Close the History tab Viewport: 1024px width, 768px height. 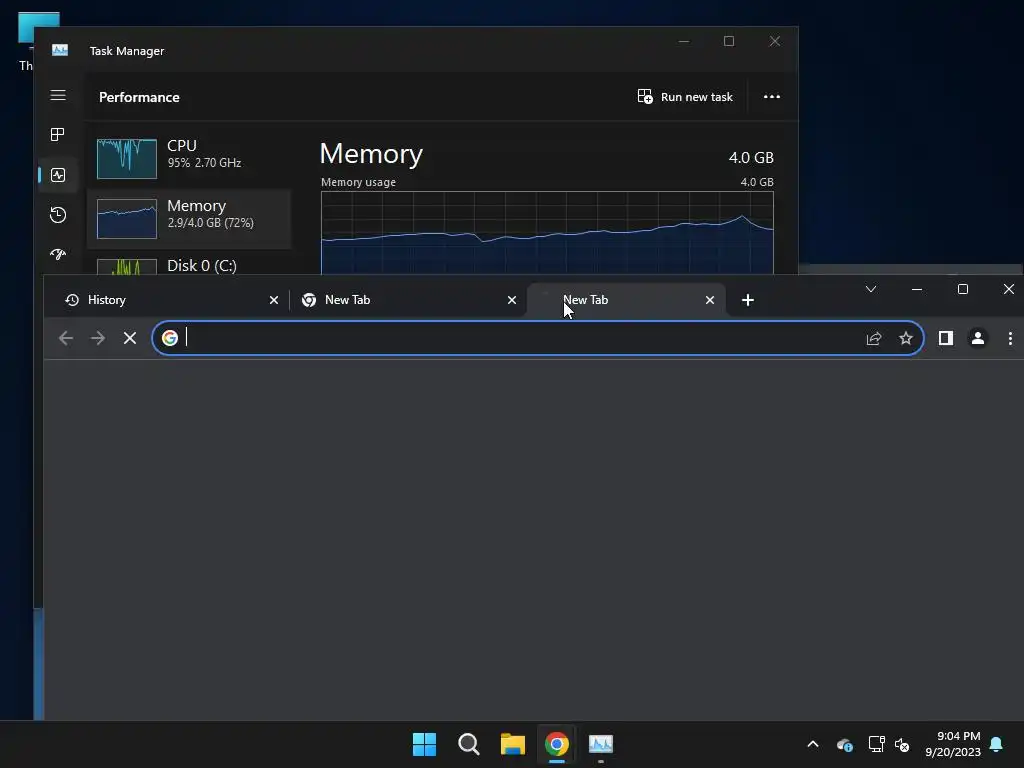274,300
